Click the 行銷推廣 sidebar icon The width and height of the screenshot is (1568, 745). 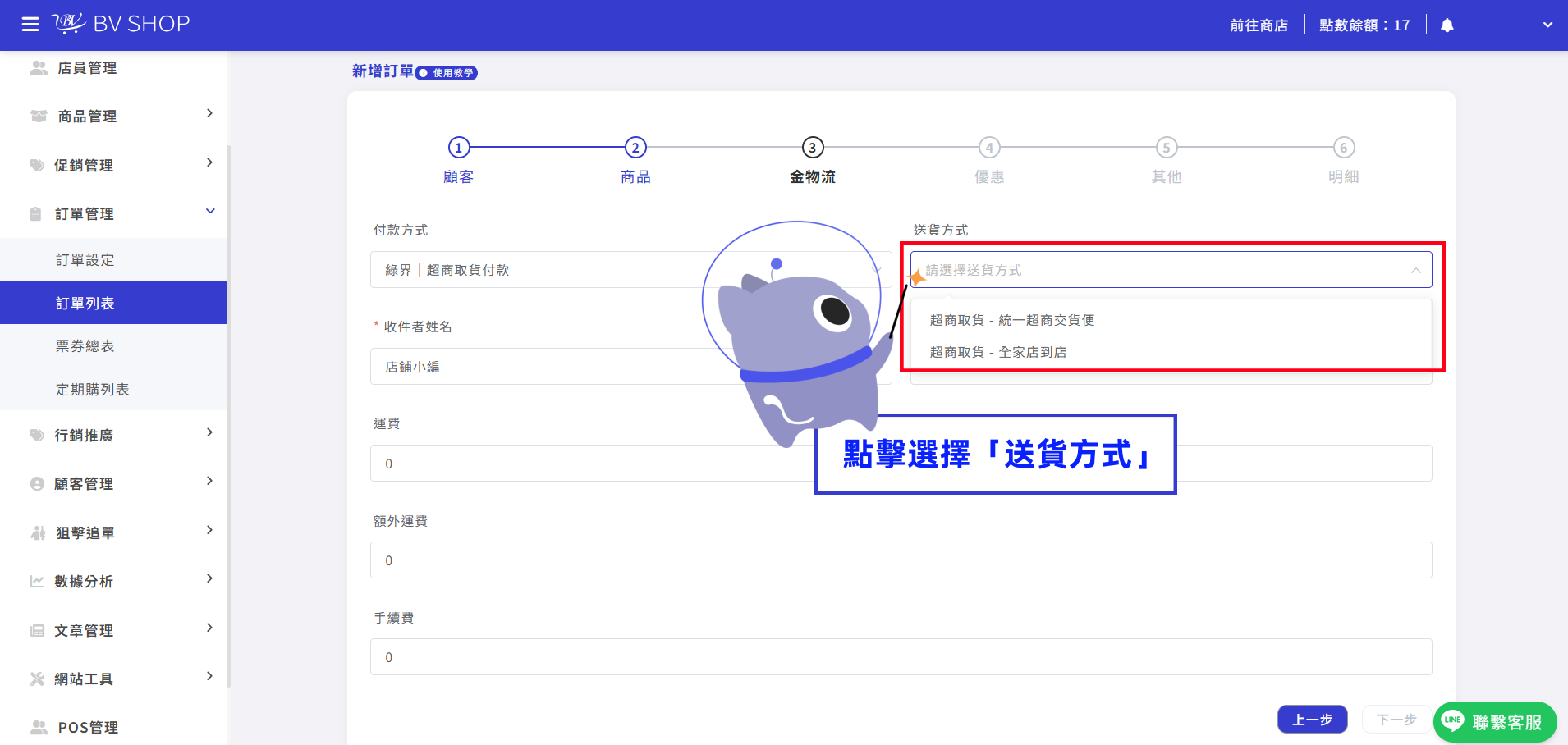[x=37, y=435]
